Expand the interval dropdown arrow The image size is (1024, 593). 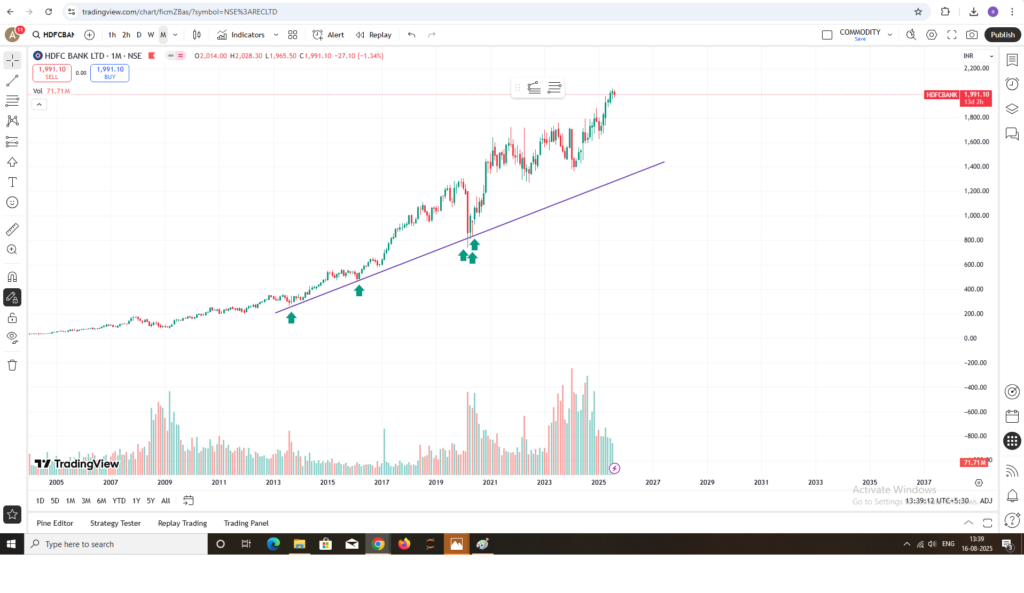175,35
